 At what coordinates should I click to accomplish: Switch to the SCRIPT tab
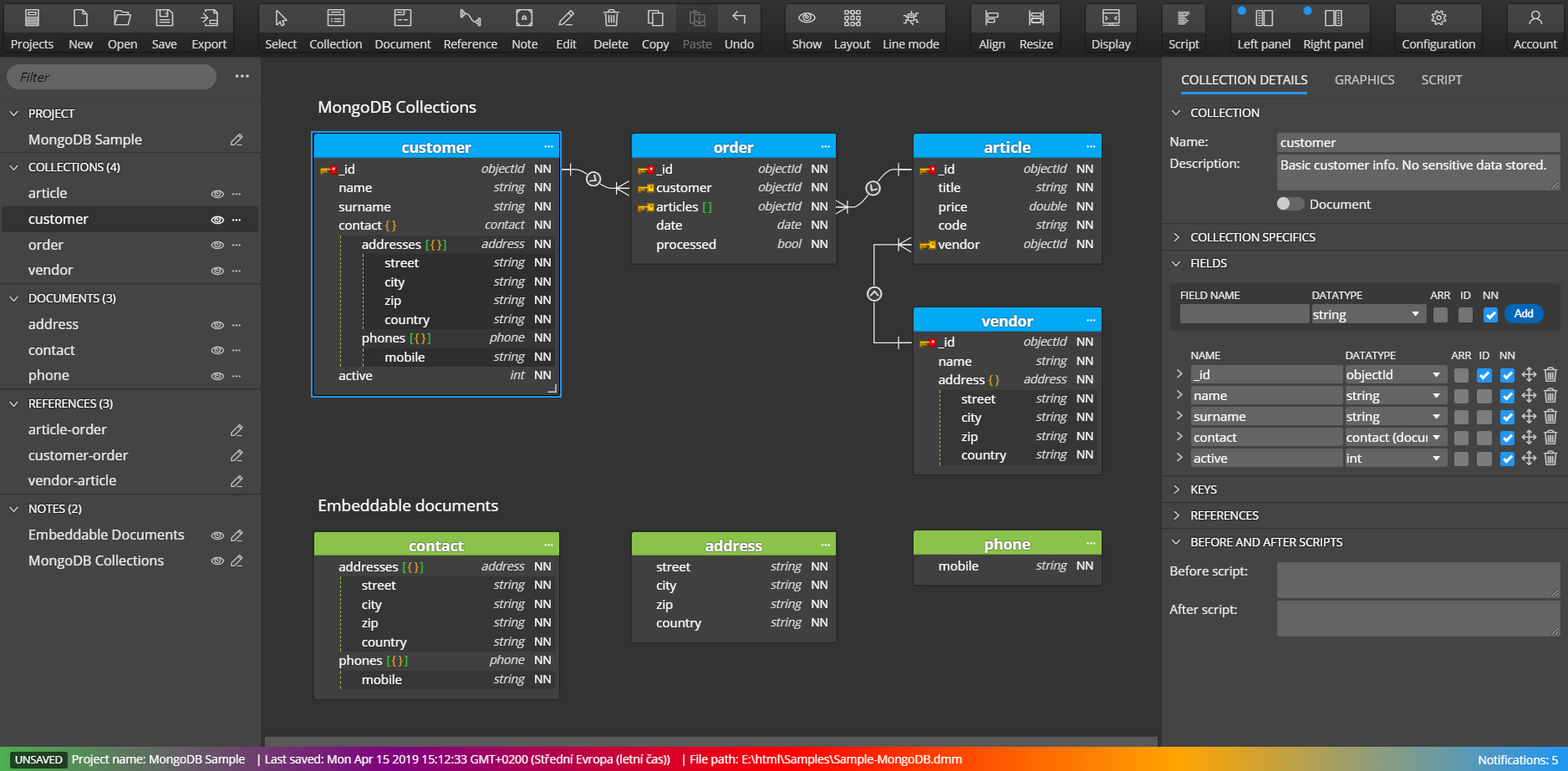click(x=1441, y=80)
